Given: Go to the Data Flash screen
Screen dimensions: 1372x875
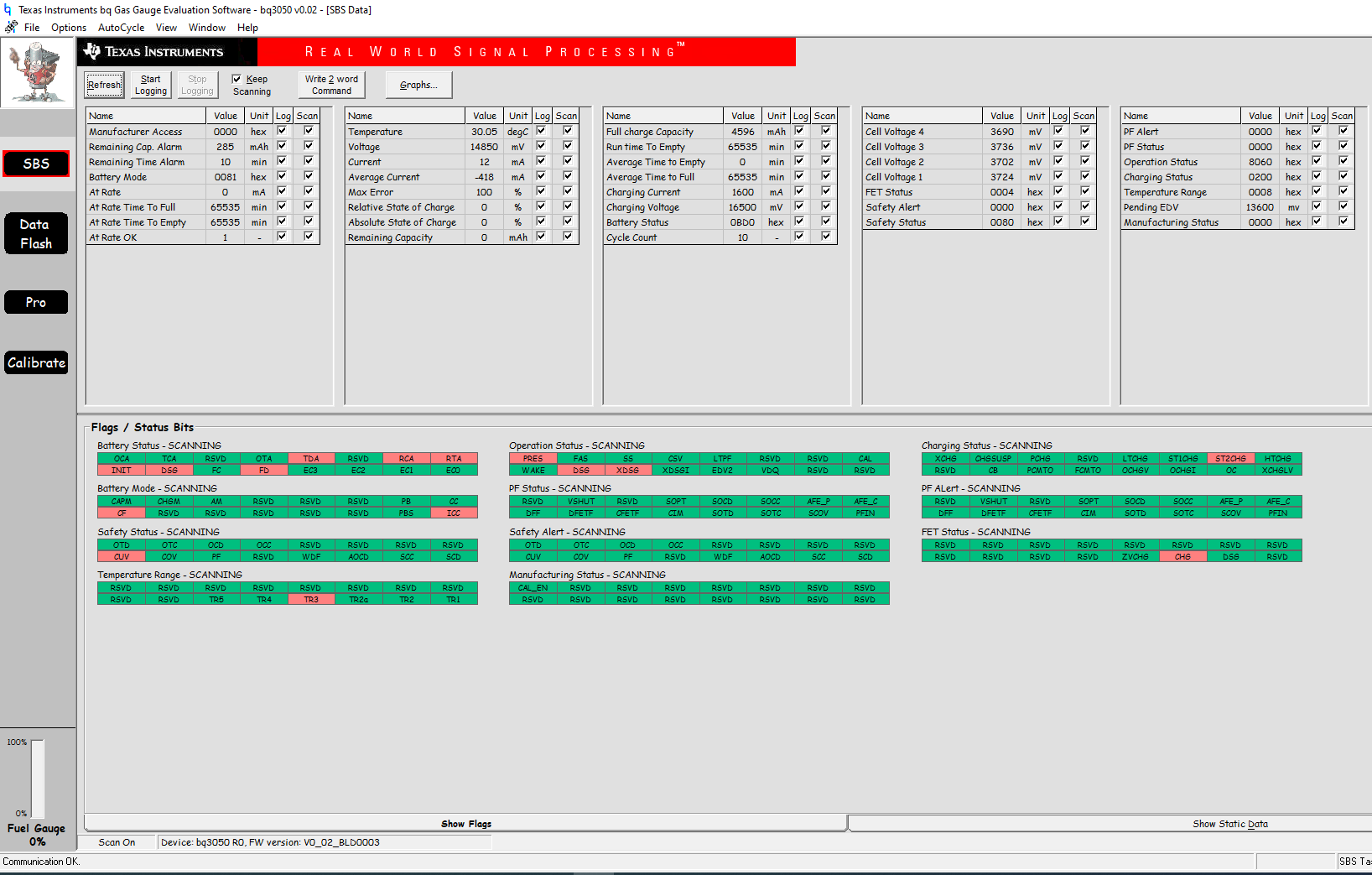Looking at the screenshot, I should 36,234.
